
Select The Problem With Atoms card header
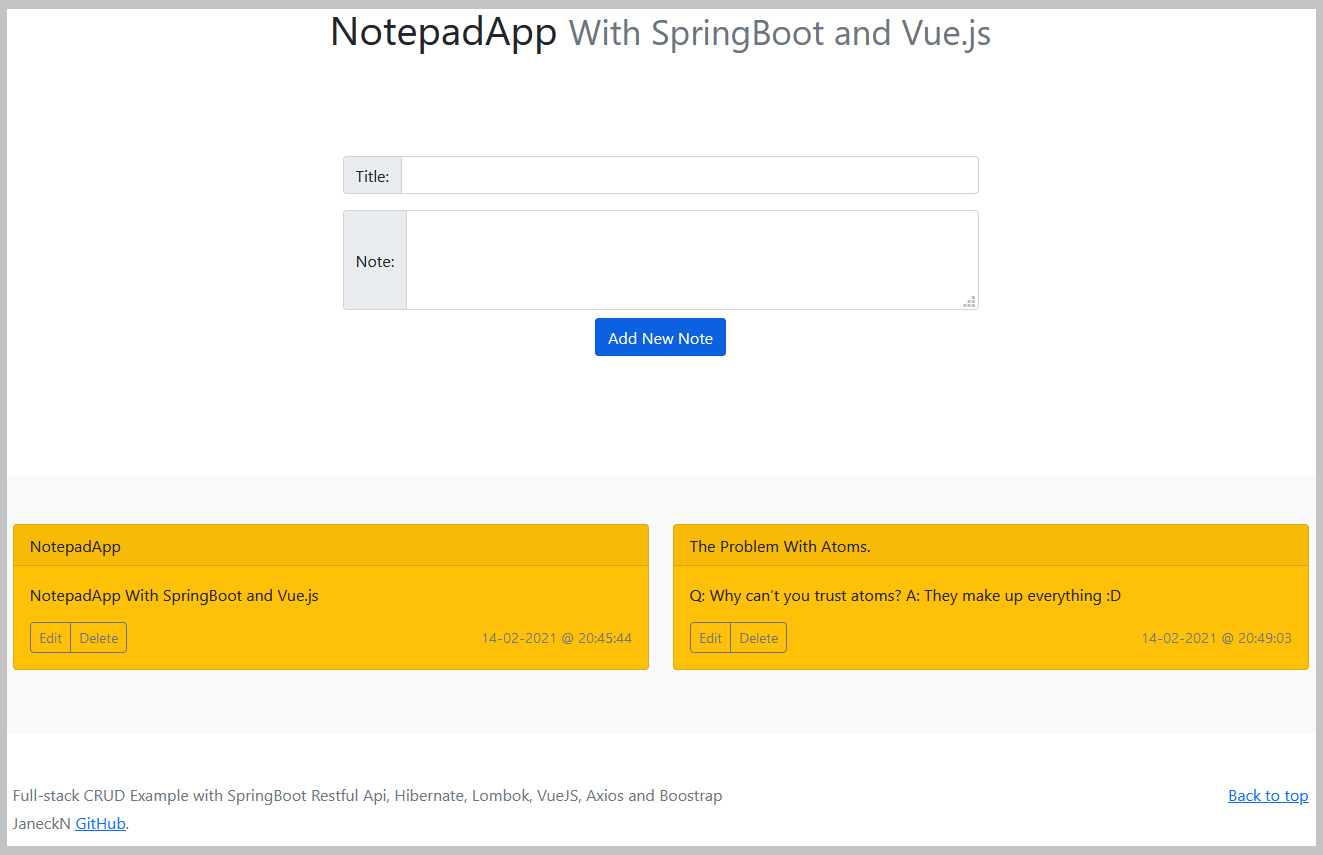990,546
